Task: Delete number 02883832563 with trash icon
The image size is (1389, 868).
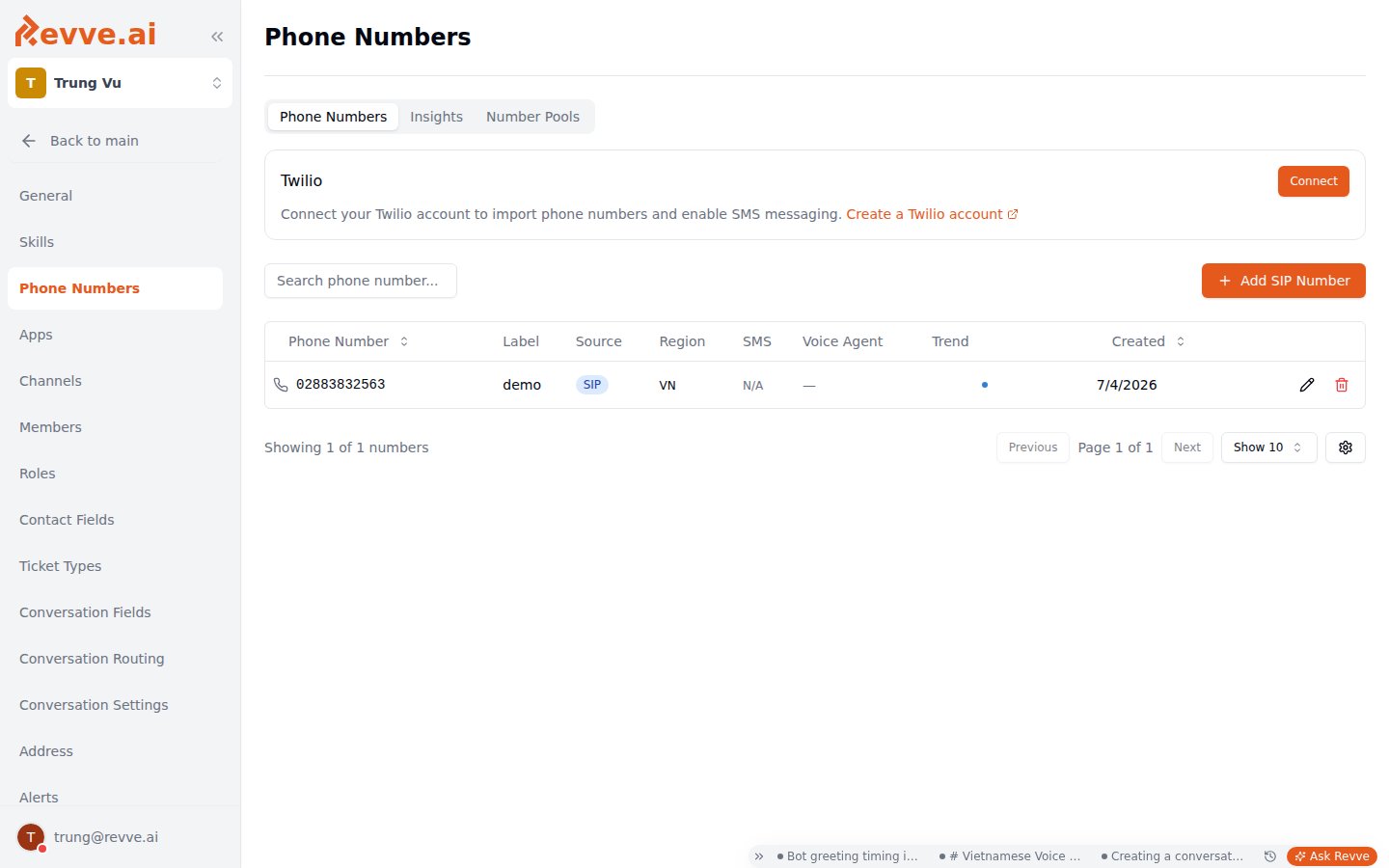Action: pyautogui.click(x=1342, y=385)
